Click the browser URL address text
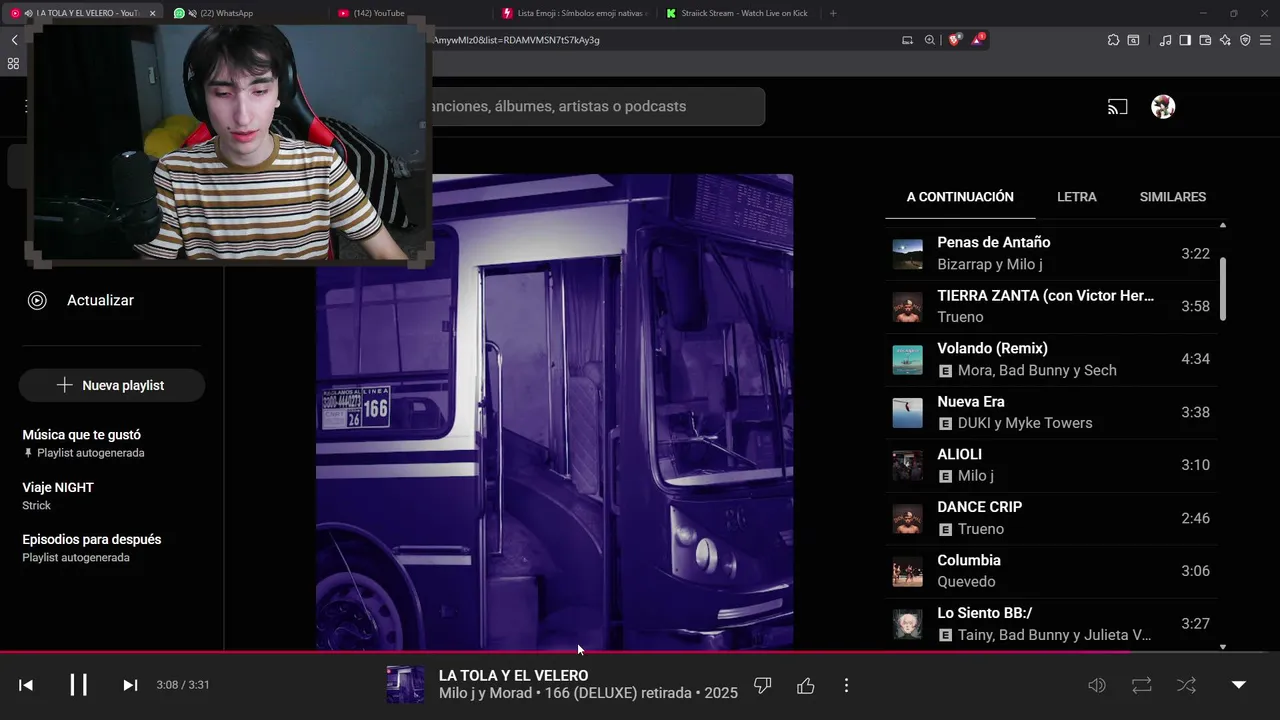This screenshot has width=1280, height=720. [516, 40]
